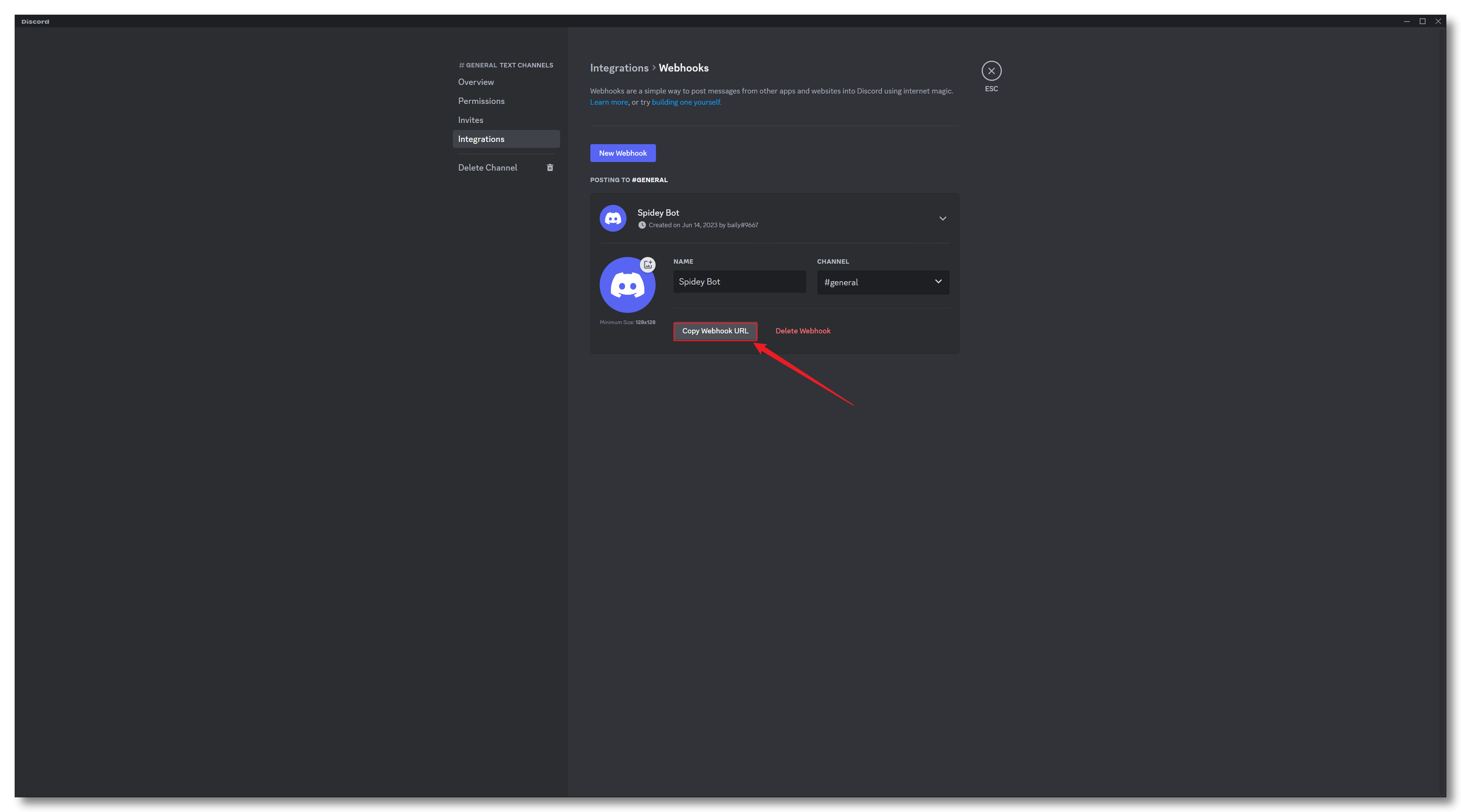The height and width of the screenshot is (812, 1461).
Task: Click the Delete Channel trash icon
Action: 550,168
